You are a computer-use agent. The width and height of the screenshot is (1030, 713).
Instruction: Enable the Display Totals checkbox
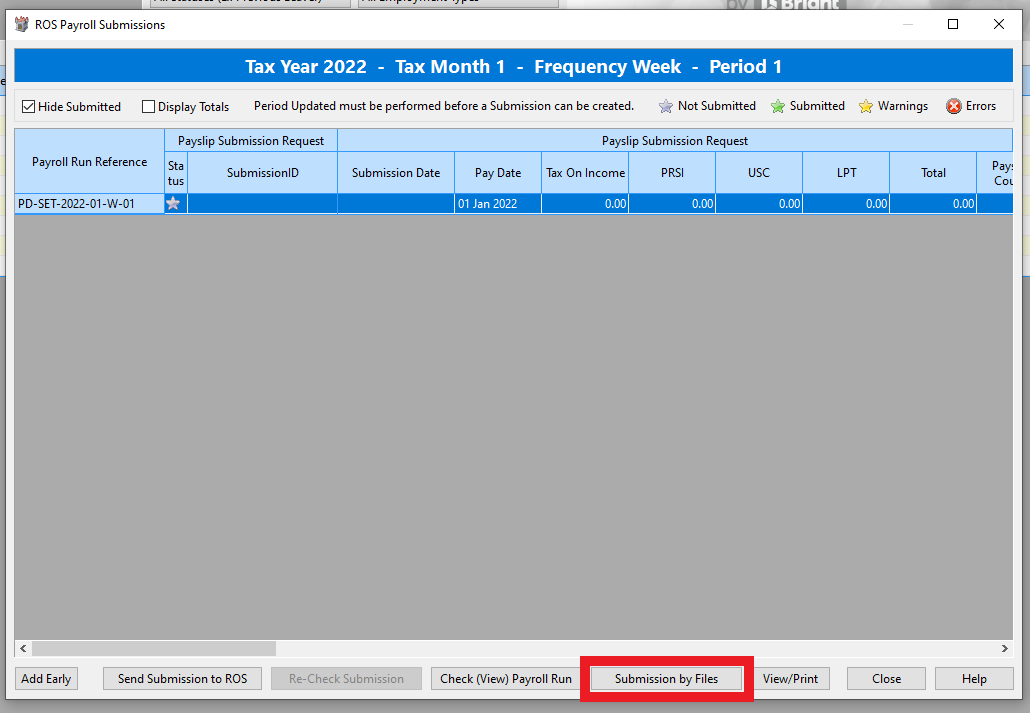tap(148, 106)
